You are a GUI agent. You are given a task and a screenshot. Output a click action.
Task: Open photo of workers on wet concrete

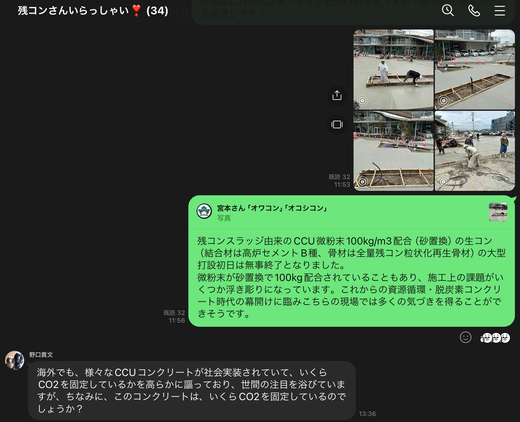click(475, 151)
